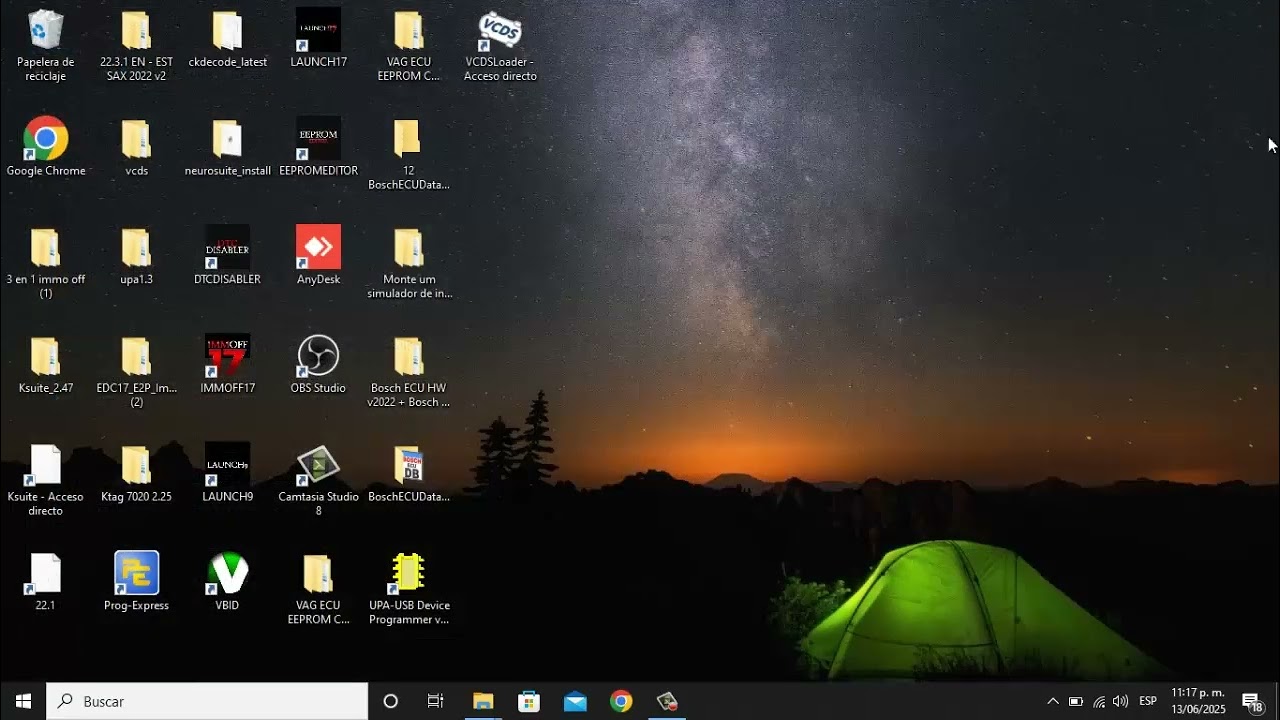
Task: Switch the ESP input language
Action: tap(1148, 701)
